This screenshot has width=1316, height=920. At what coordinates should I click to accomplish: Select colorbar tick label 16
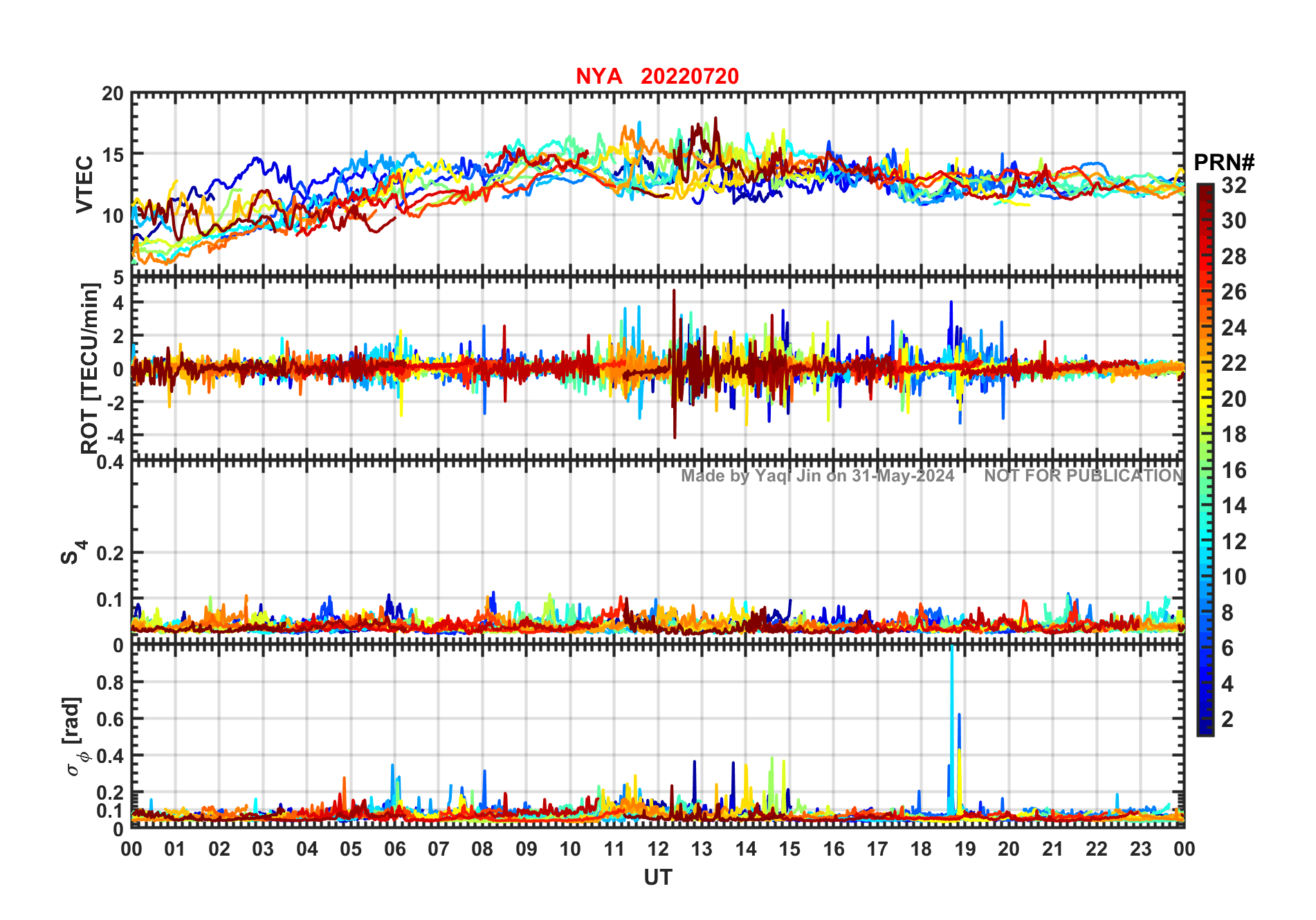1234,470
